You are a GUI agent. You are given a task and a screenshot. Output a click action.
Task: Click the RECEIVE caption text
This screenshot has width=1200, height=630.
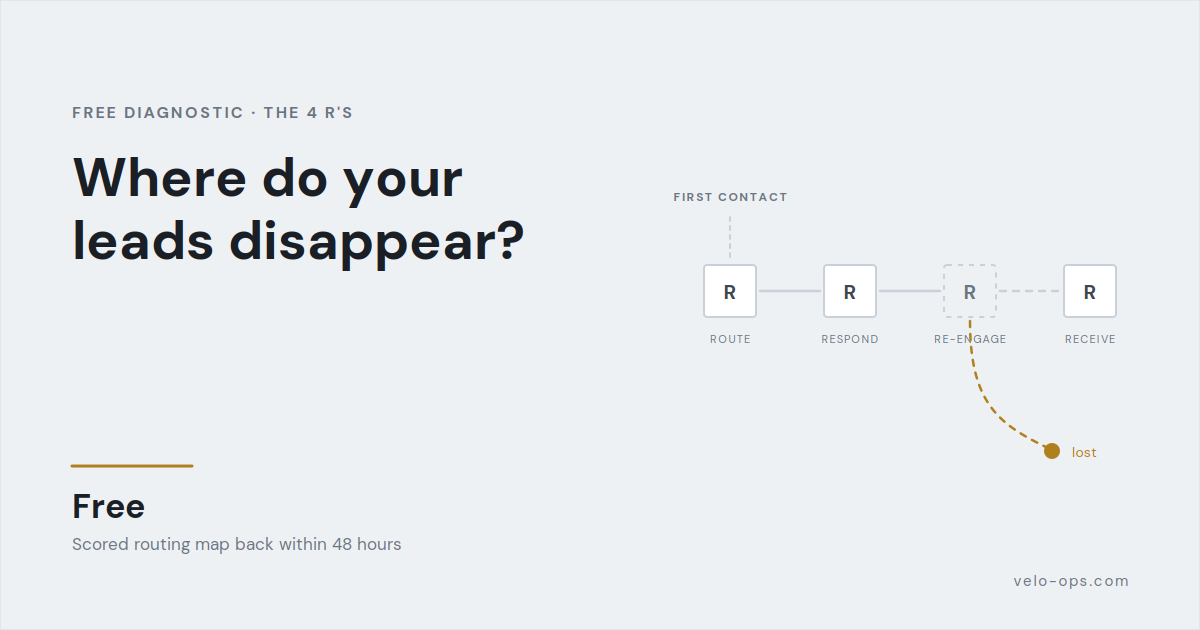1090,339
